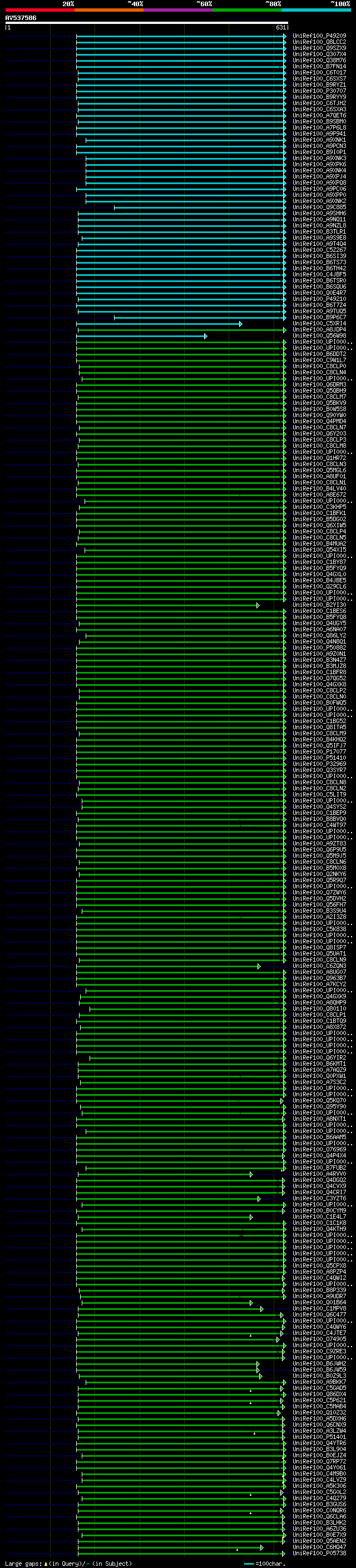Select hit UniRef100_A8JDP4
356x1568 pixels.
[319, 329]
